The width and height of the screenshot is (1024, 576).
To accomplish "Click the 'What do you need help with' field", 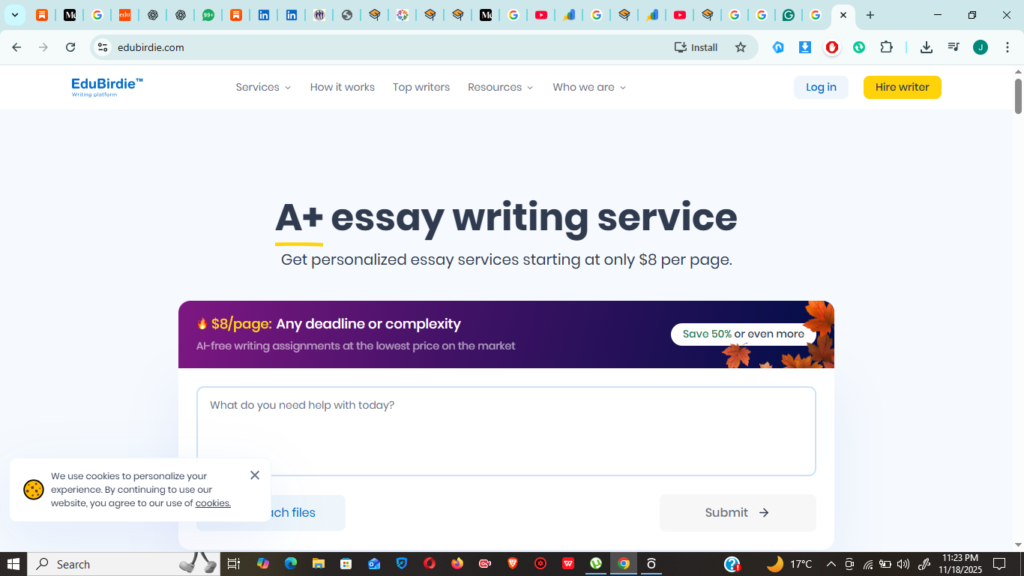I will tap(506, 430).
